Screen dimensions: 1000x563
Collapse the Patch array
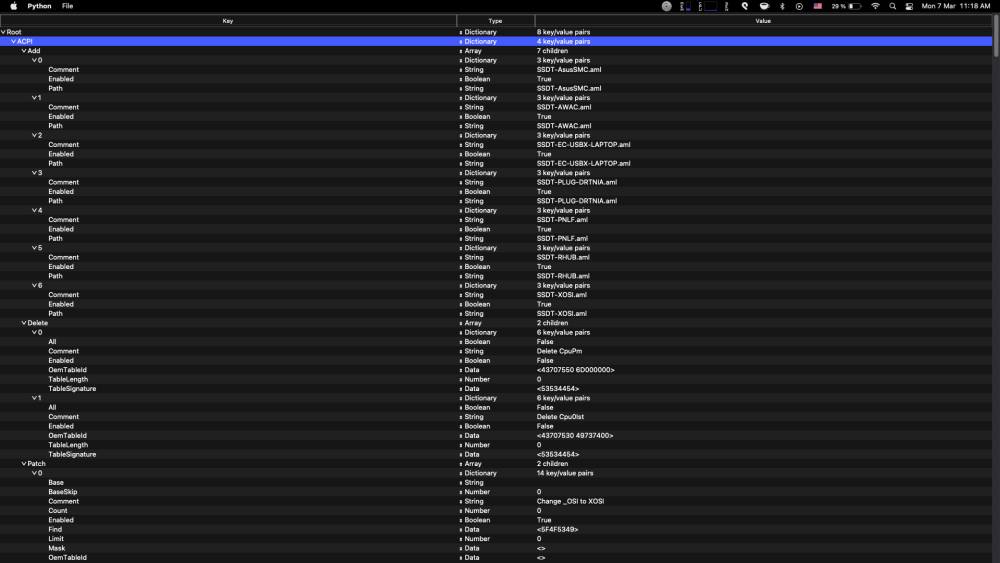click(24, 464)
